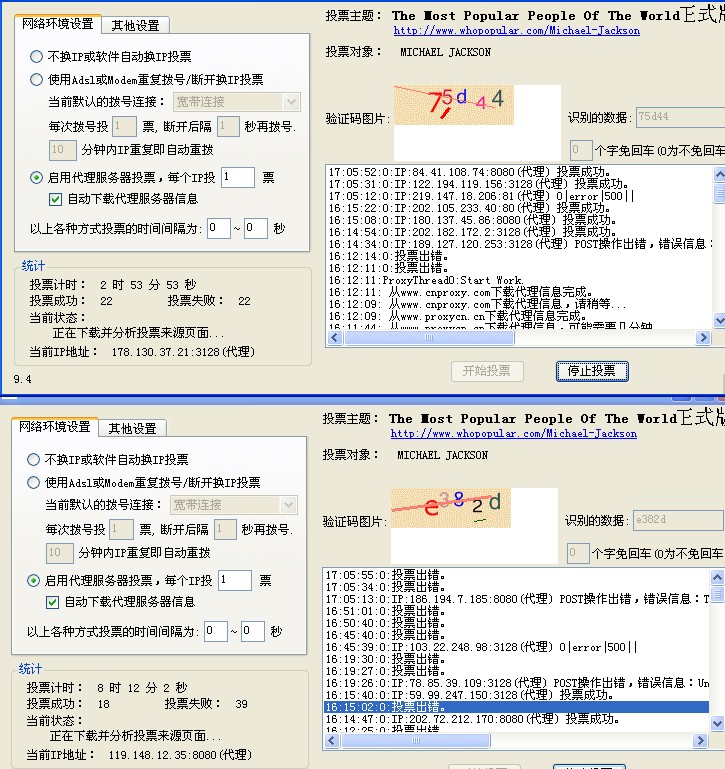
Task: Choose 使用Adsl或Modem重复拨号 option in lower window
Action: 34,482
